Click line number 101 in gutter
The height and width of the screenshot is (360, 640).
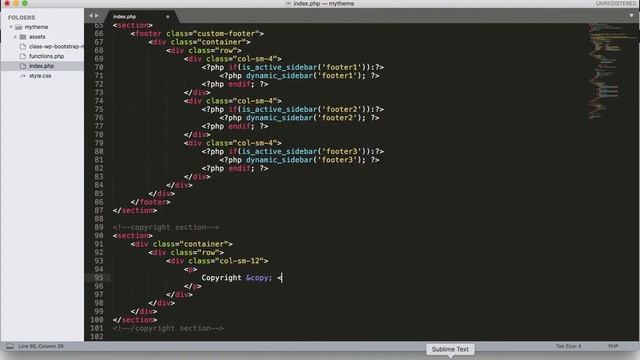[x=97, y=328]
